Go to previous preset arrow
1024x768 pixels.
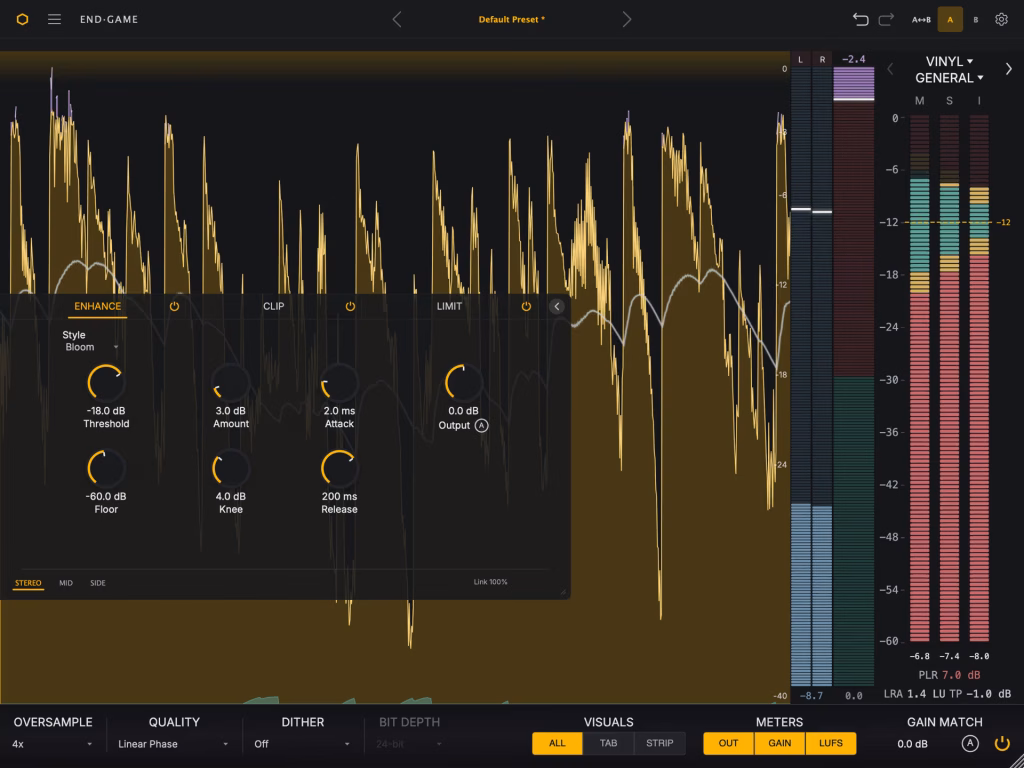pos(396,20)
